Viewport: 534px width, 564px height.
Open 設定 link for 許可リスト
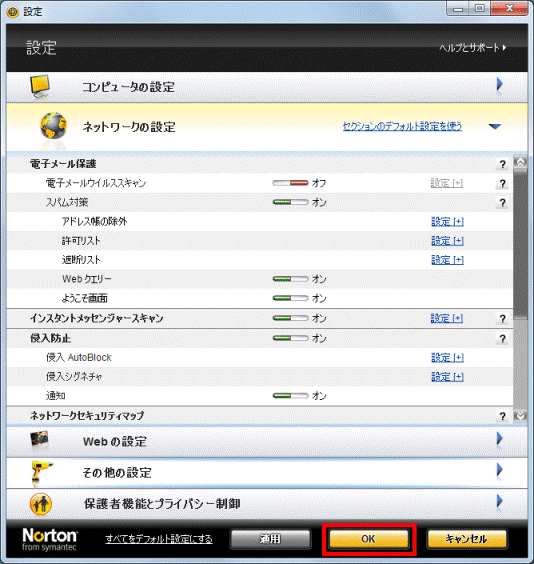pyautogui.click(x=447, y=241)
